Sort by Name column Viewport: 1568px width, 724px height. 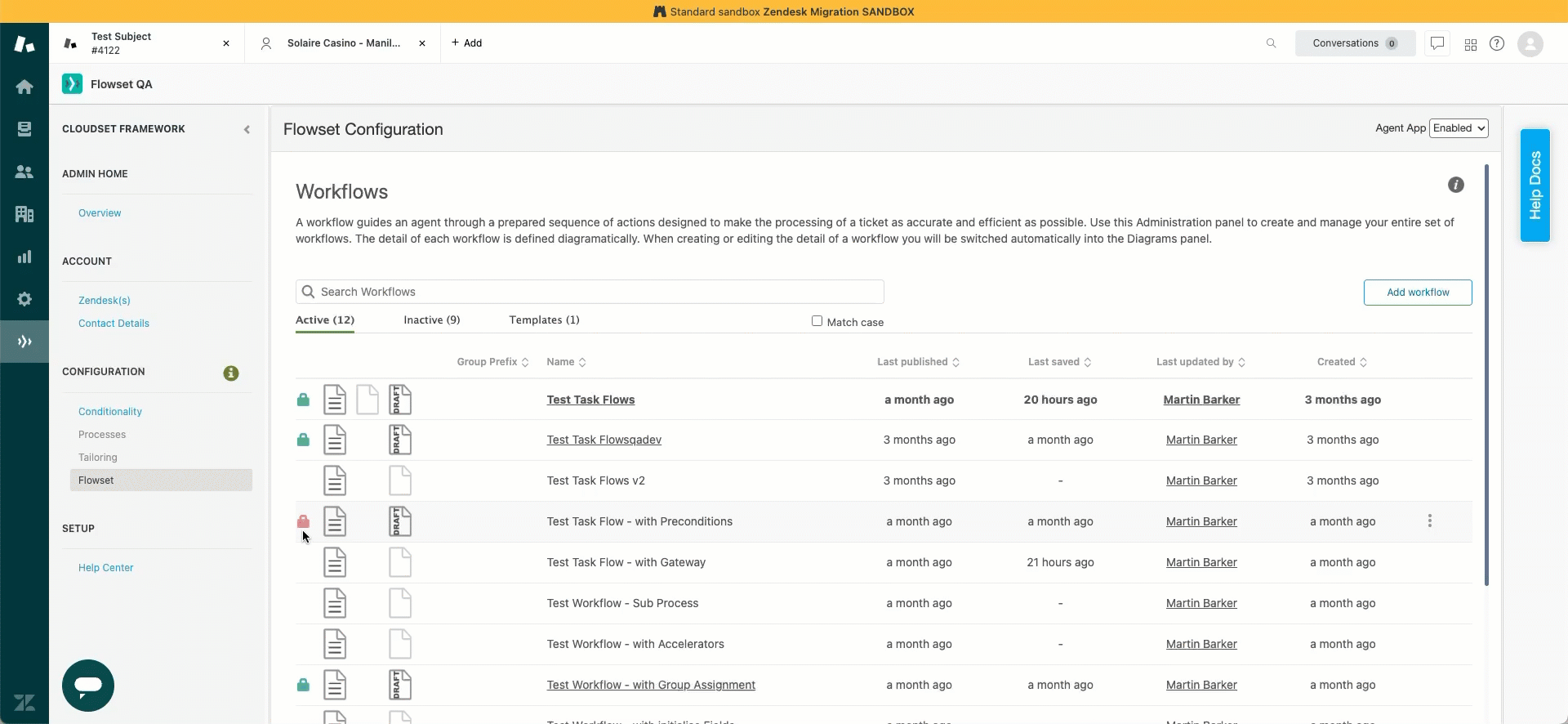pyautogui.click(x=566, y=362)
